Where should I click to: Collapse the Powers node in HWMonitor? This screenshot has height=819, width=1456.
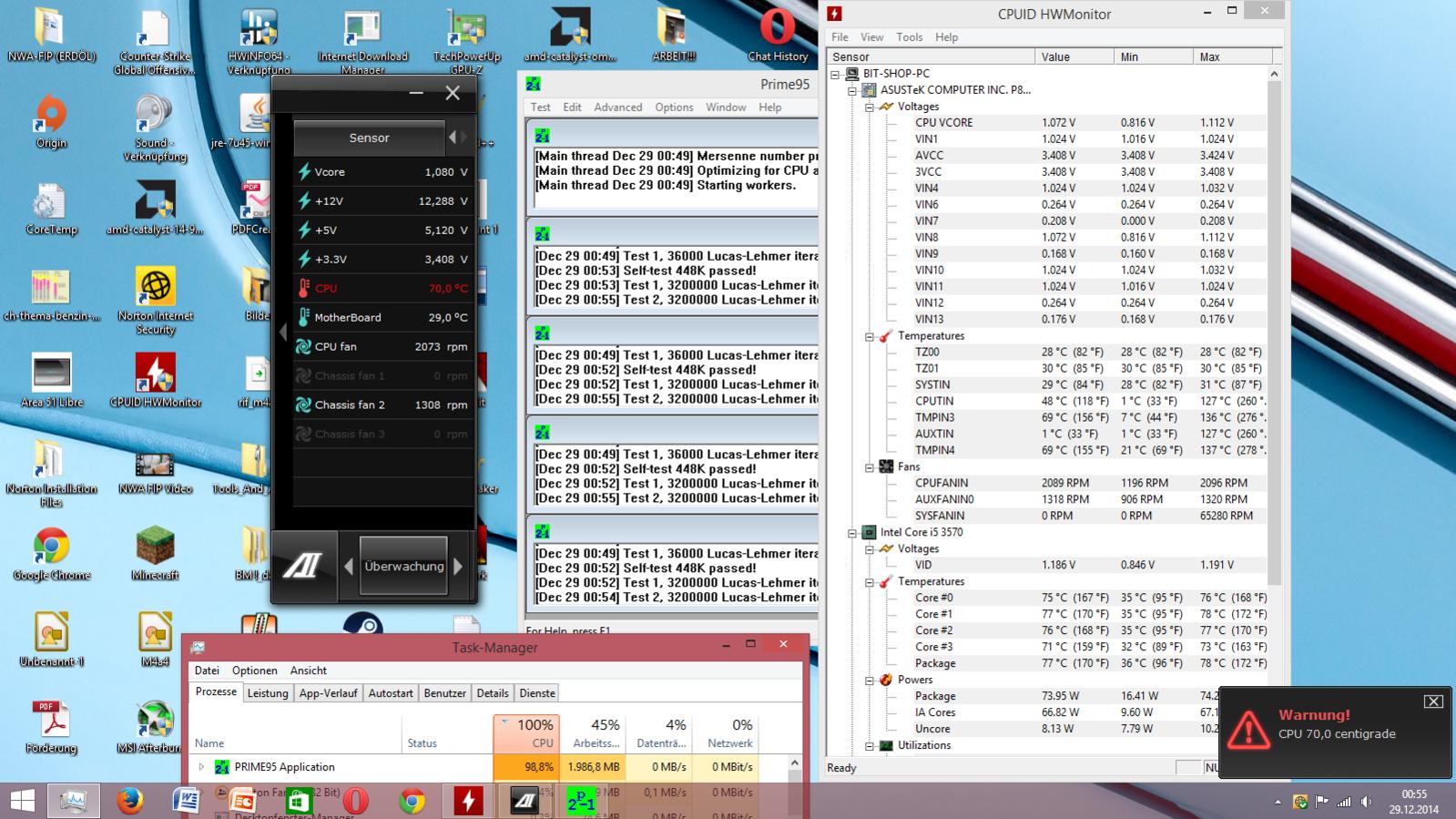tap(869, 681)
